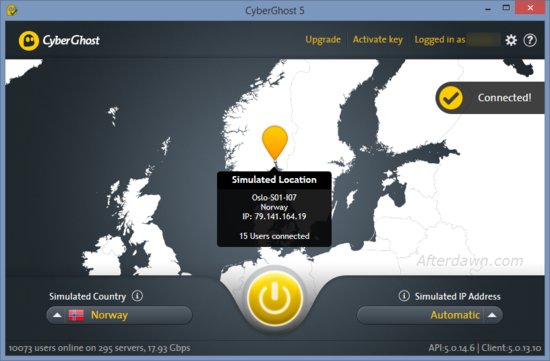Expand the Simulated IP Address arrow
This screenshot has width=550, height=361.
[492, 315]
